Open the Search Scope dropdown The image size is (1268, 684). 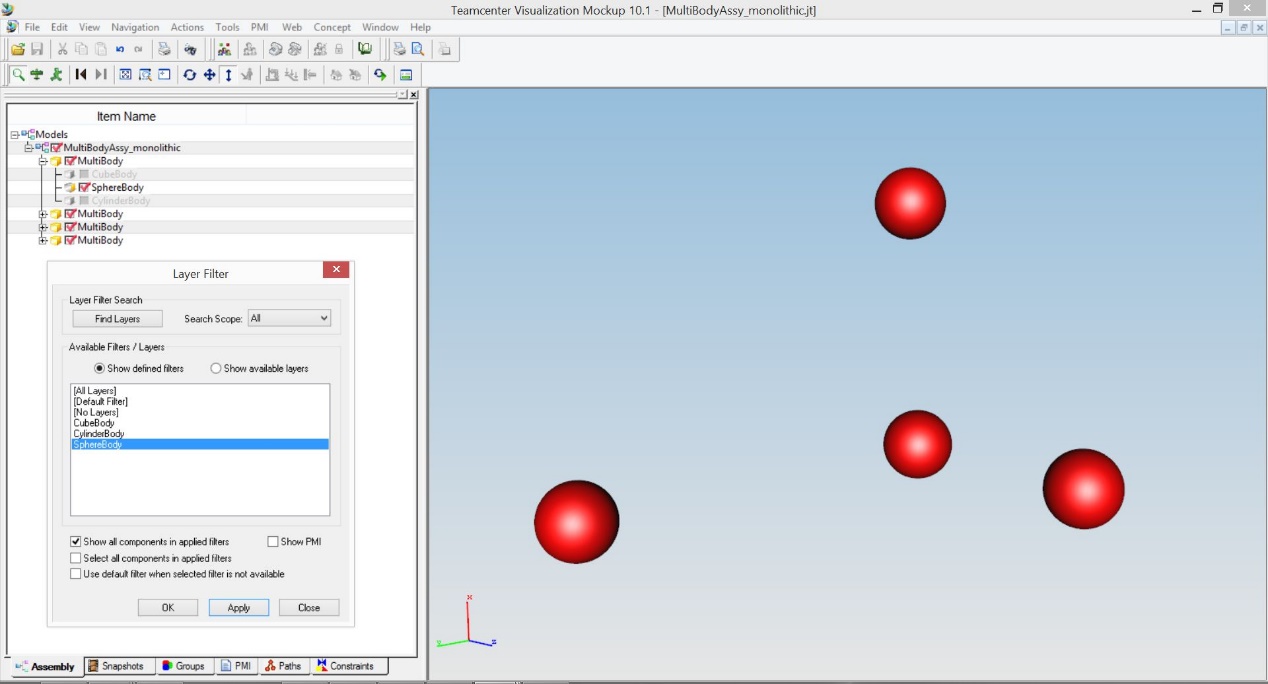(289, 318)
